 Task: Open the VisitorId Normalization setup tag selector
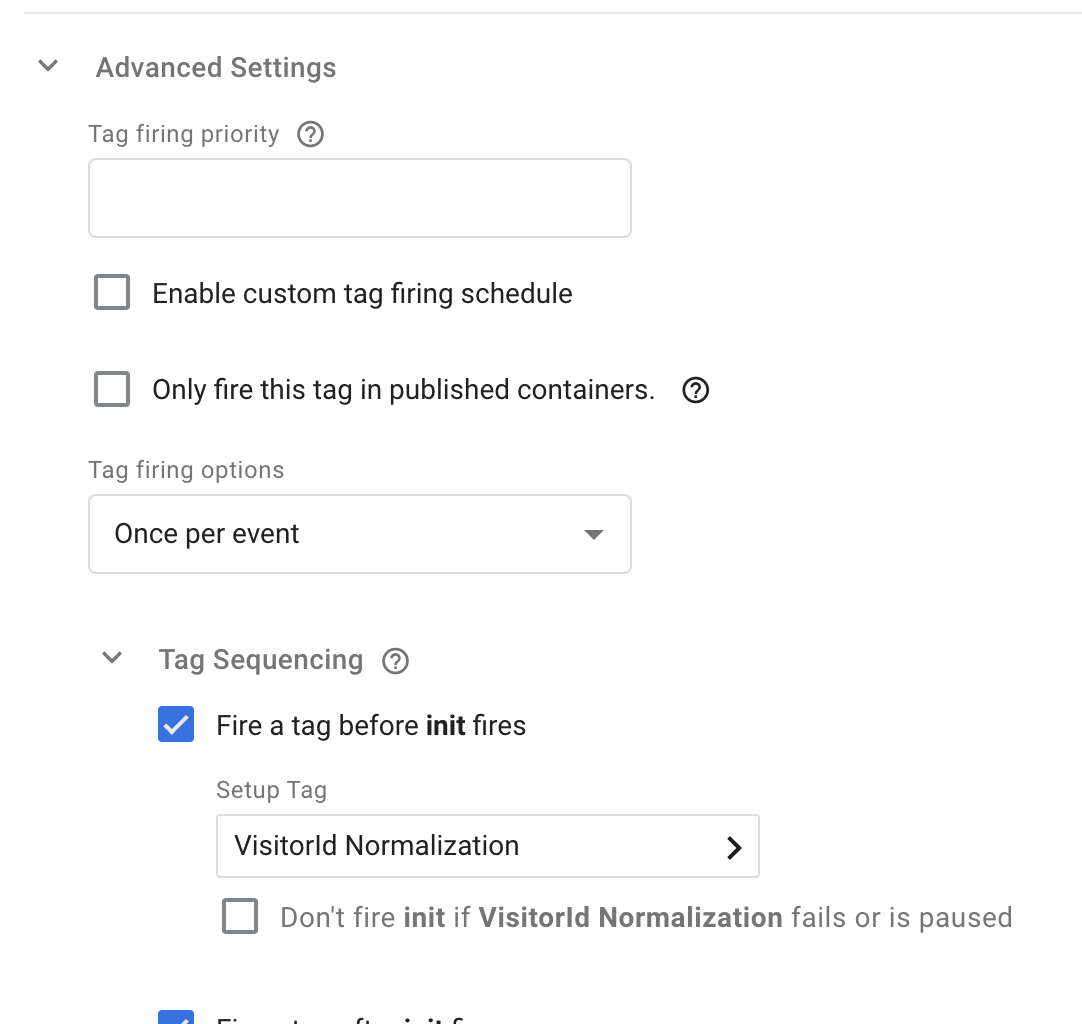click(x=488, y=846)
